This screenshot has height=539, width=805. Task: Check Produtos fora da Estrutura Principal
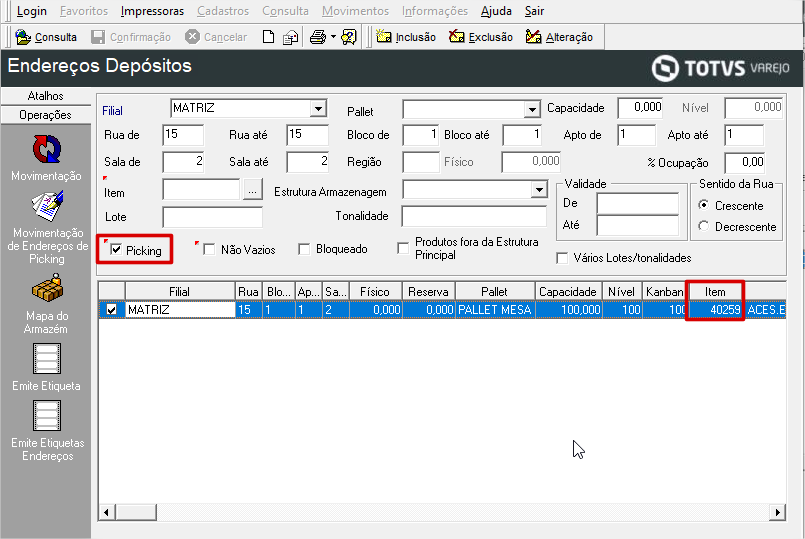403,248
